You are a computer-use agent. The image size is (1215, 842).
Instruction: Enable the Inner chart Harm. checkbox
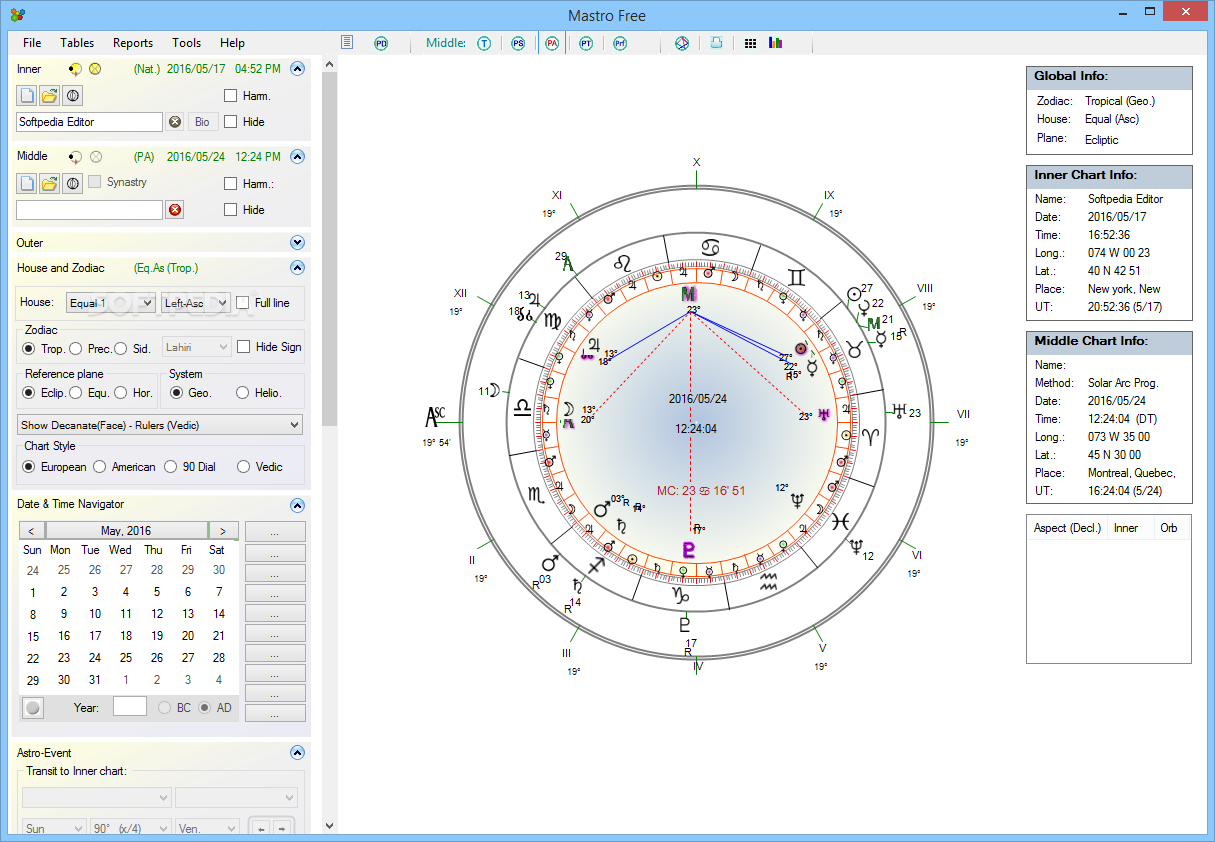(231, 96)
